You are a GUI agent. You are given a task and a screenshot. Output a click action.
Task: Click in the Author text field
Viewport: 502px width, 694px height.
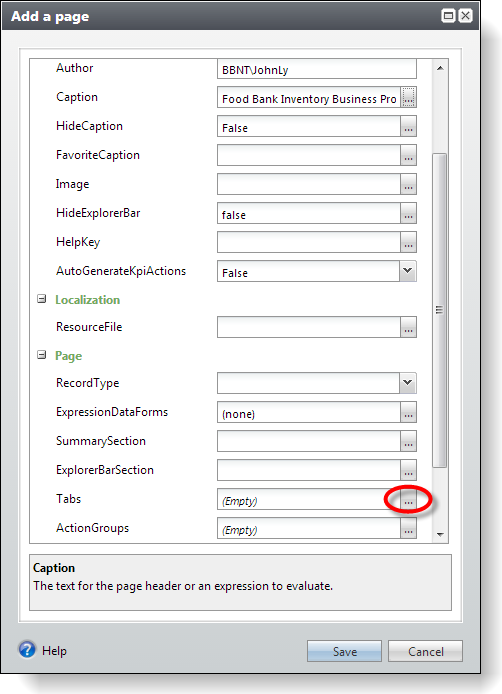point(317,69)
